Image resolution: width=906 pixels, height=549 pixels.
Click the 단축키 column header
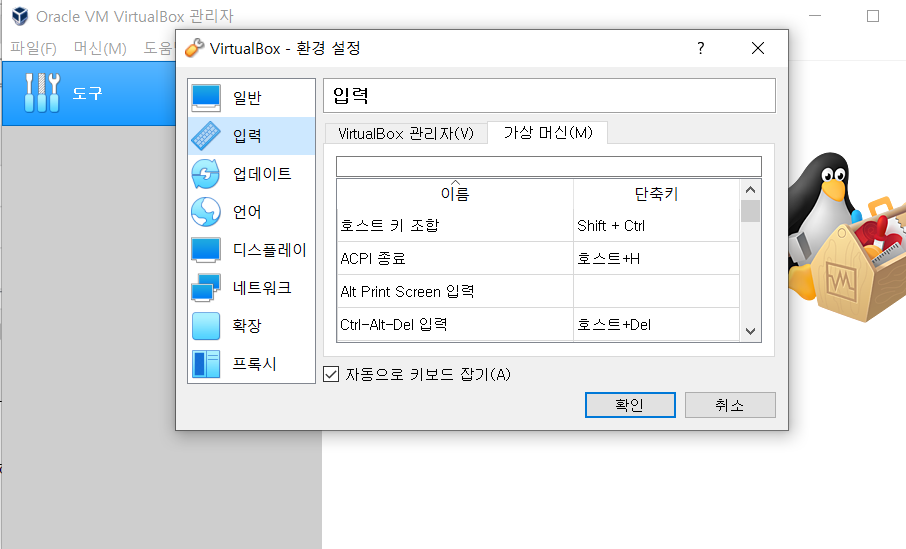[x=656, y=194]
